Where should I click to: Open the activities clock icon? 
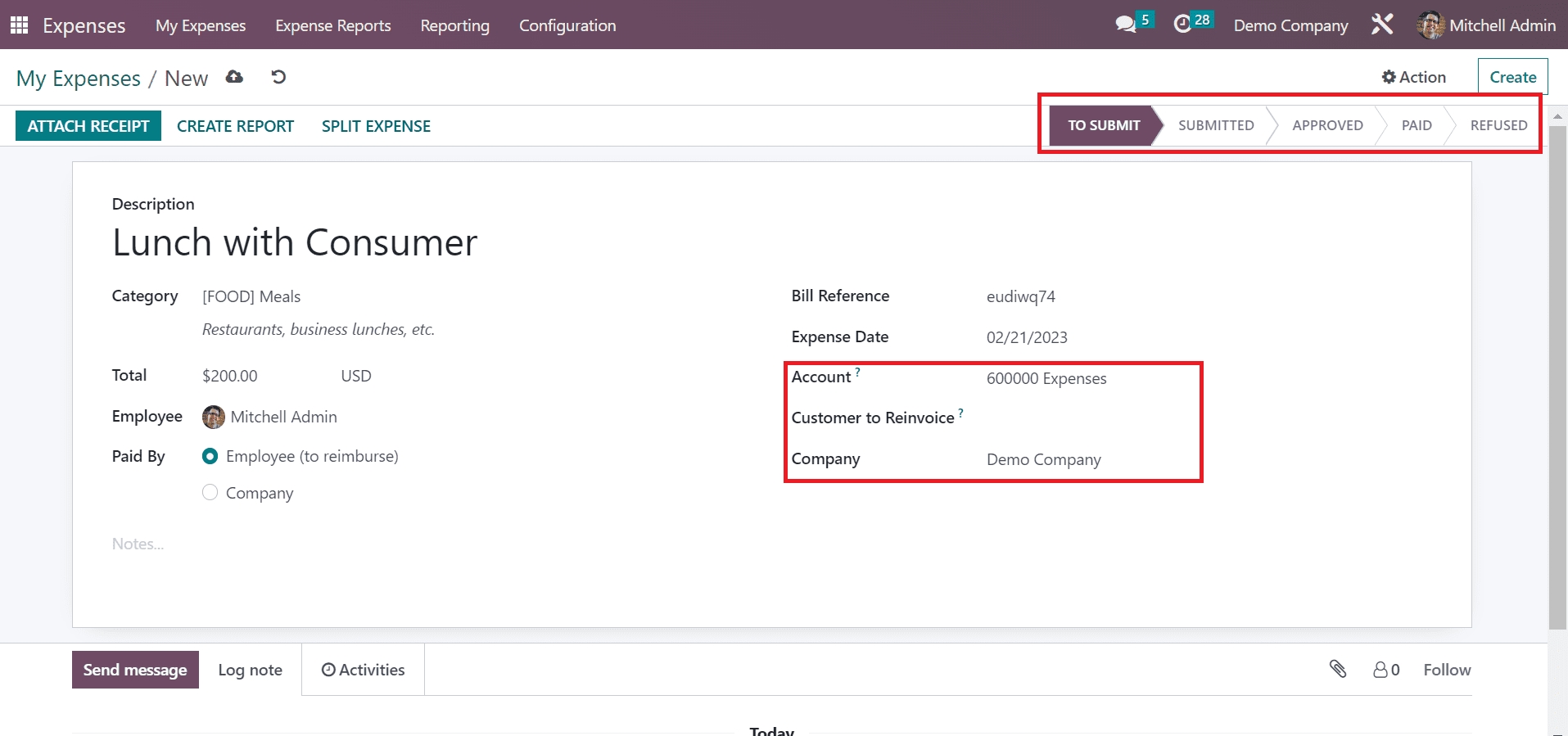1182,25
